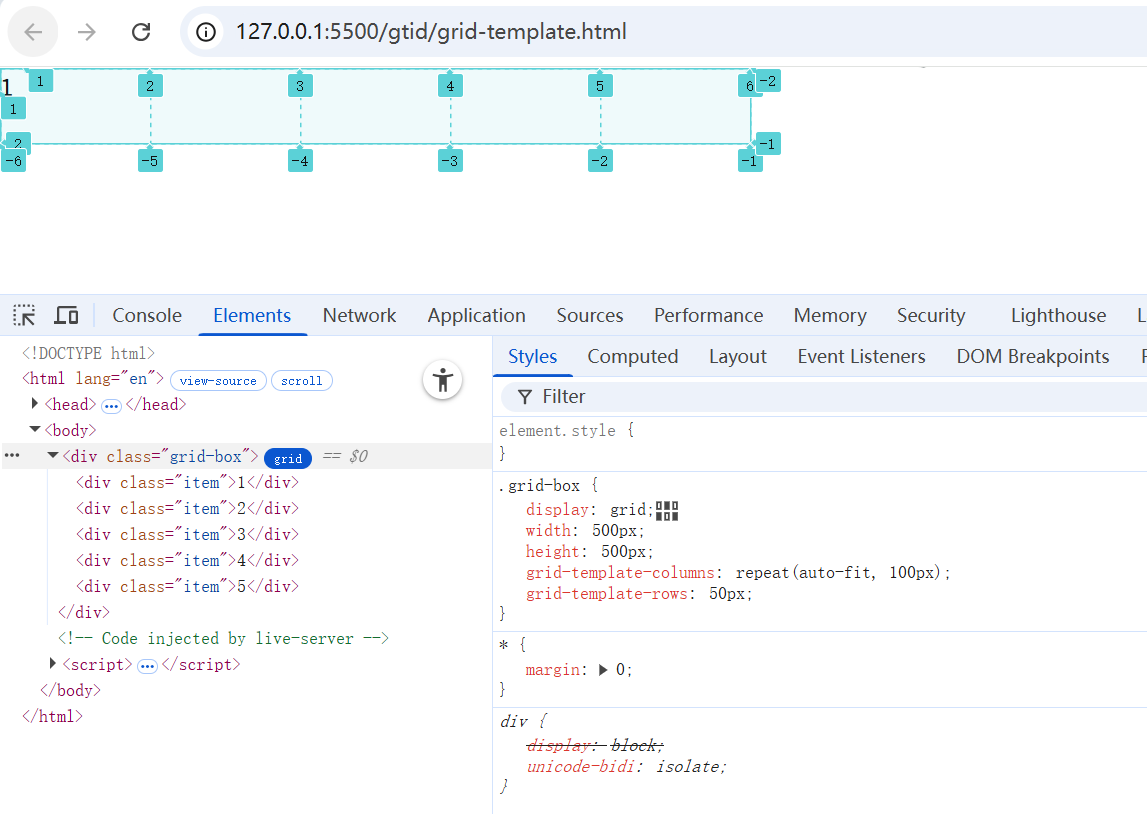Viewport: 1147px width, 814px height.
Task: Select the live-server comment node
Action: coord(224,638)
